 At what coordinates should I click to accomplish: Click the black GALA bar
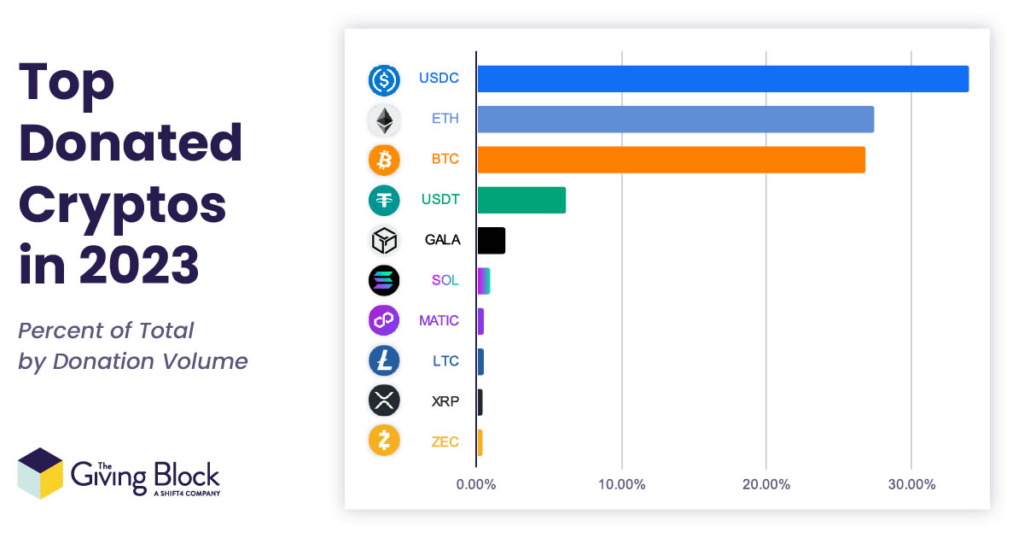click(x=491, y=240)
